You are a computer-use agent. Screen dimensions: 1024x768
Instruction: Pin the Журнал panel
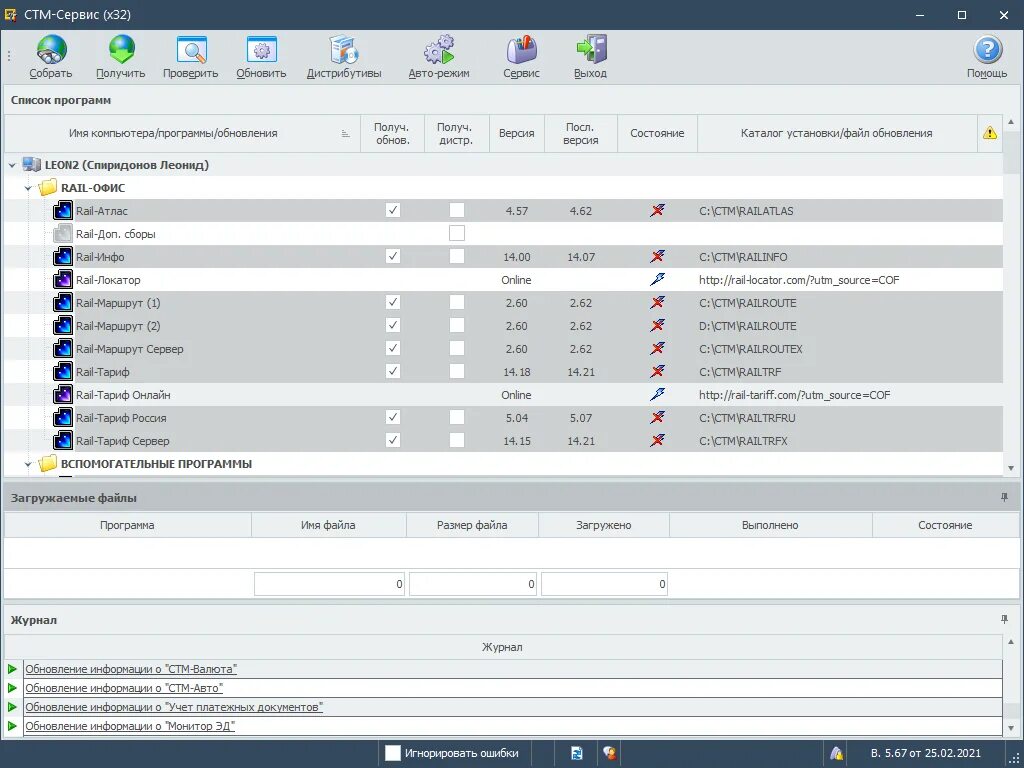point(1004,619)
